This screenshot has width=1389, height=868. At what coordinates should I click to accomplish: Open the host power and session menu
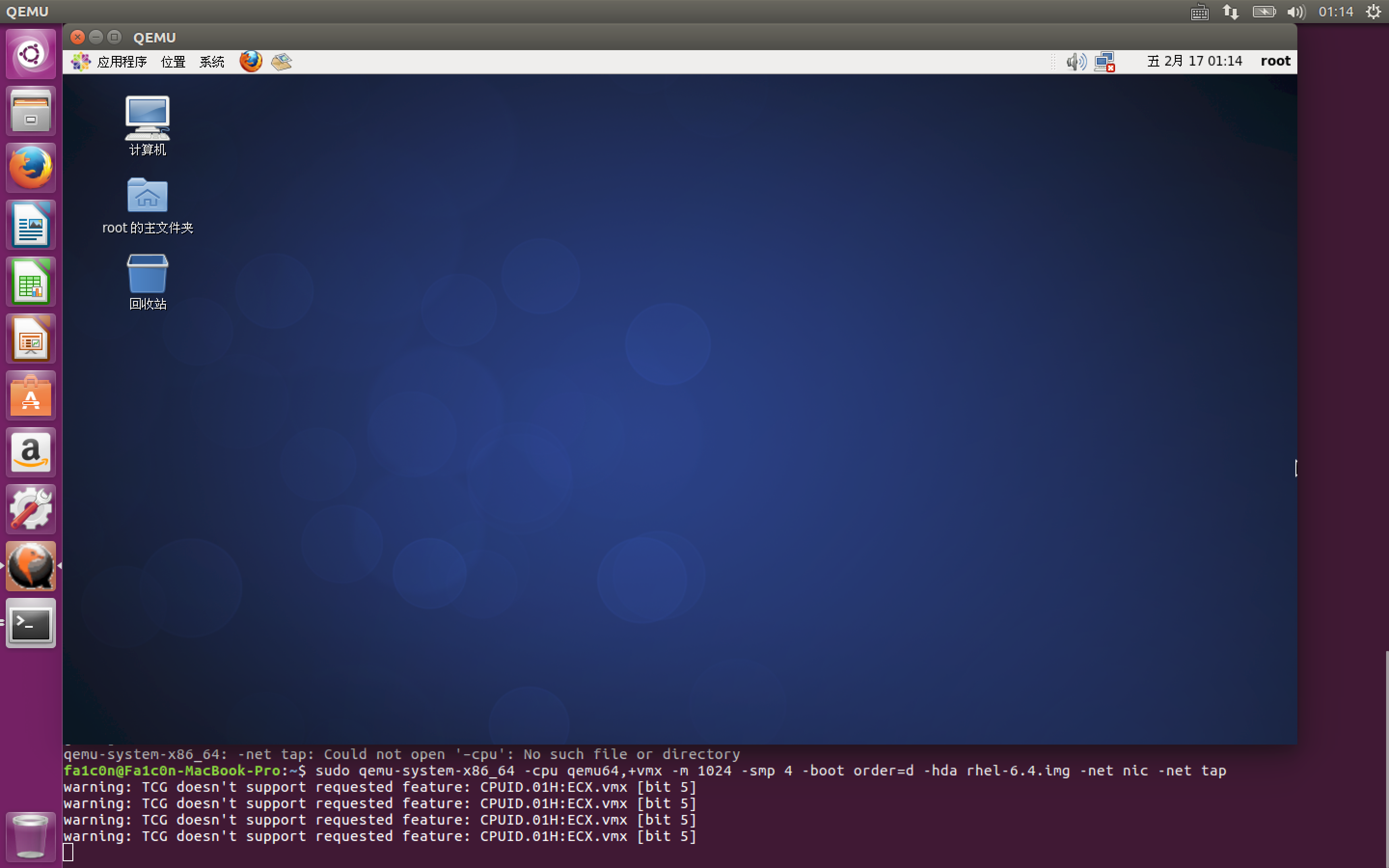pos(1373,12)
